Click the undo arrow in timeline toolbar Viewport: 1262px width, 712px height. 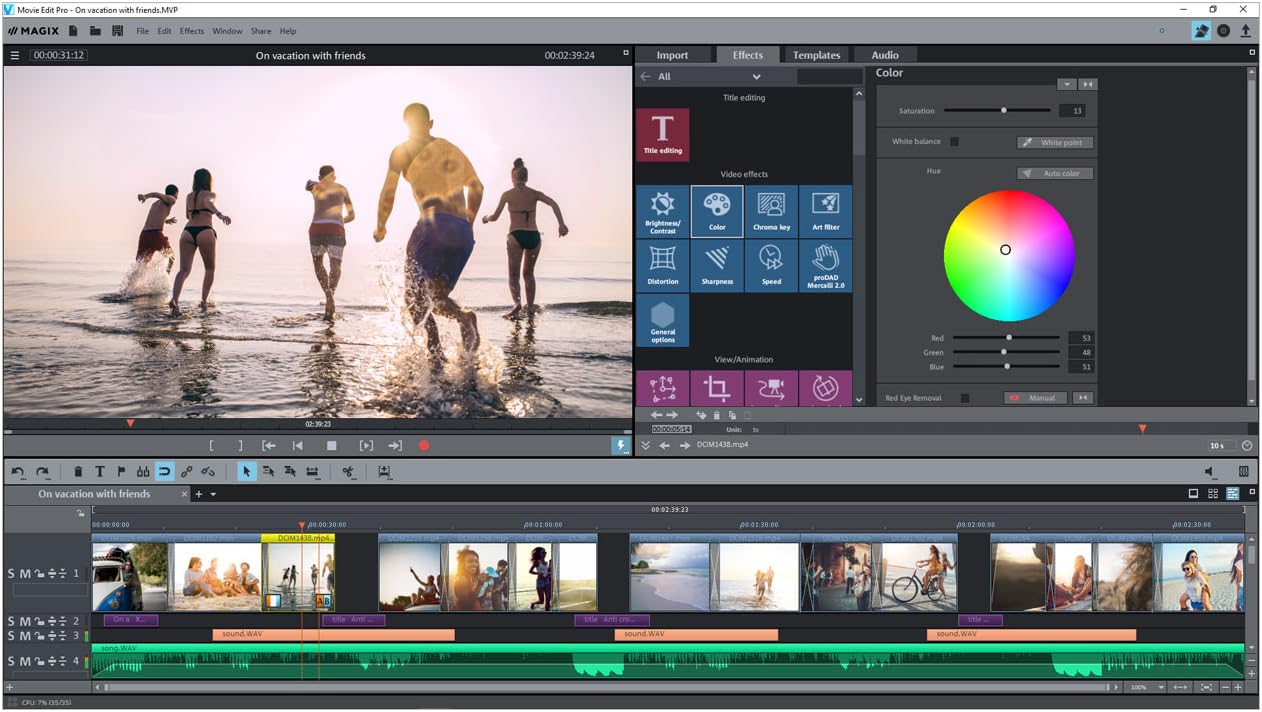[x=18, y=472]
